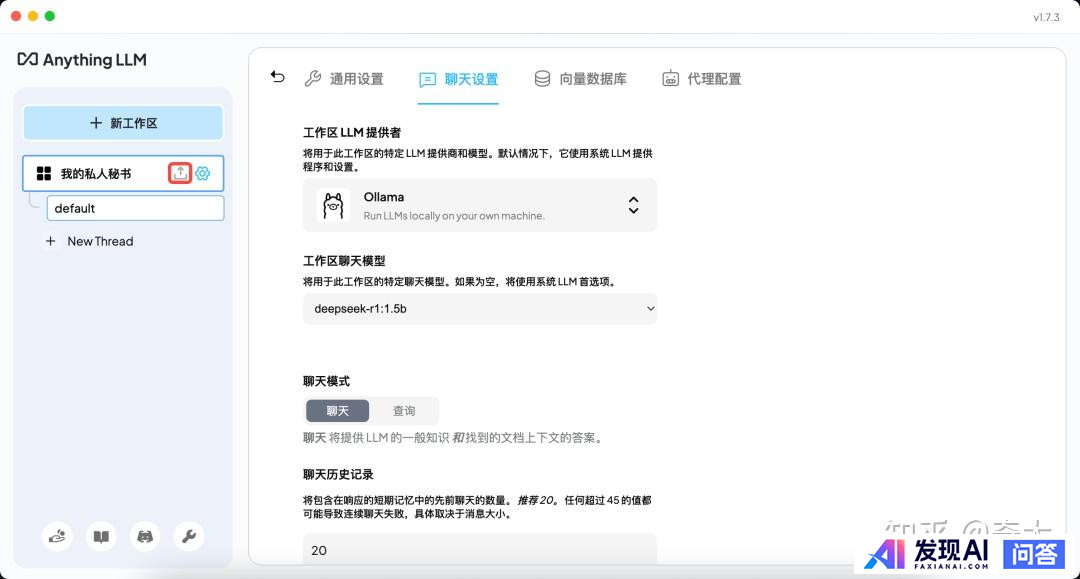Click the AnythingLLM logo
Screen dimensions: 1080x579
(x=82, y=60)
